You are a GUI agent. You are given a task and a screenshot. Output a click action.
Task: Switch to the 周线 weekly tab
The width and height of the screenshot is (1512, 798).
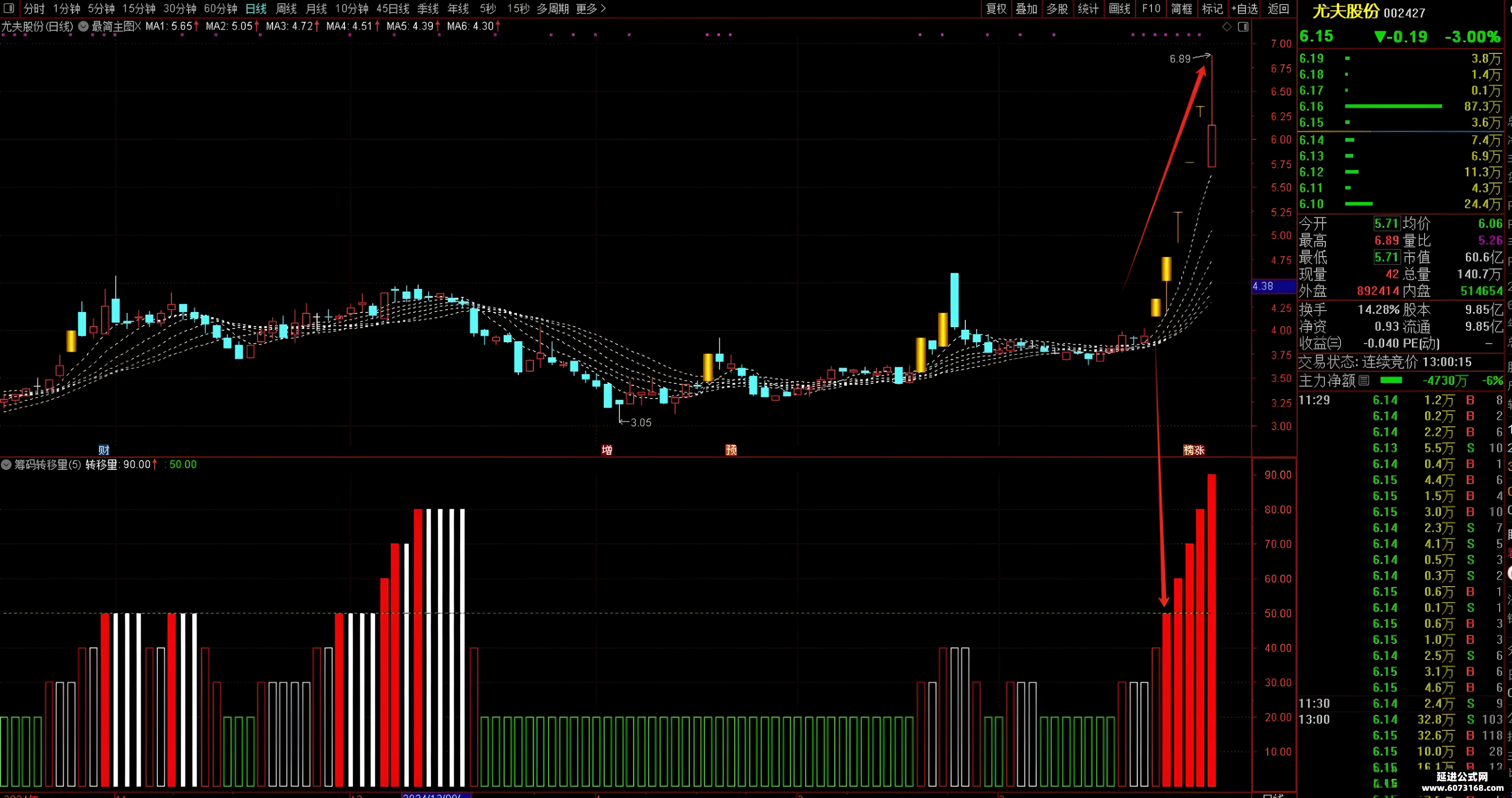click(286, 9)
